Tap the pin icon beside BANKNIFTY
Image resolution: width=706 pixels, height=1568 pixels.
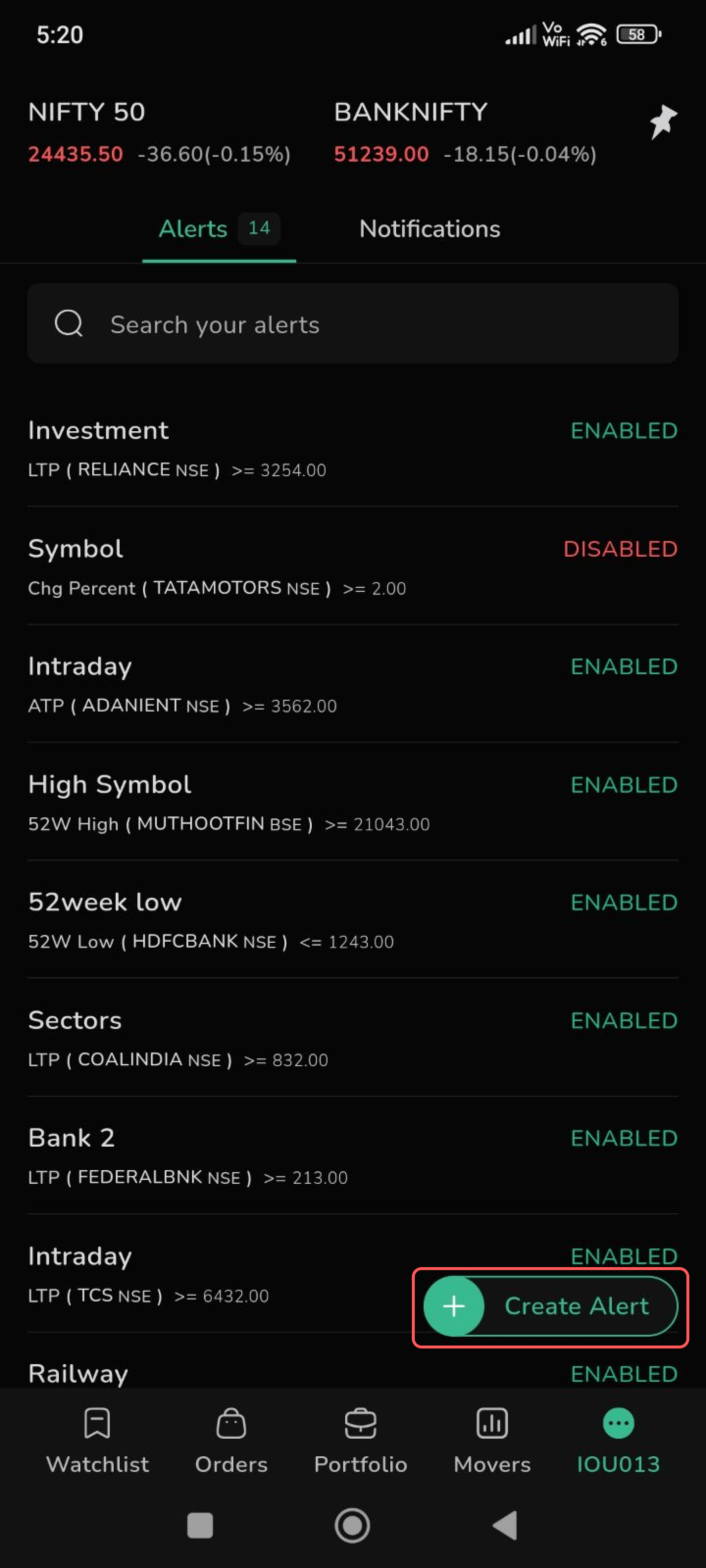tap(662, 121)
